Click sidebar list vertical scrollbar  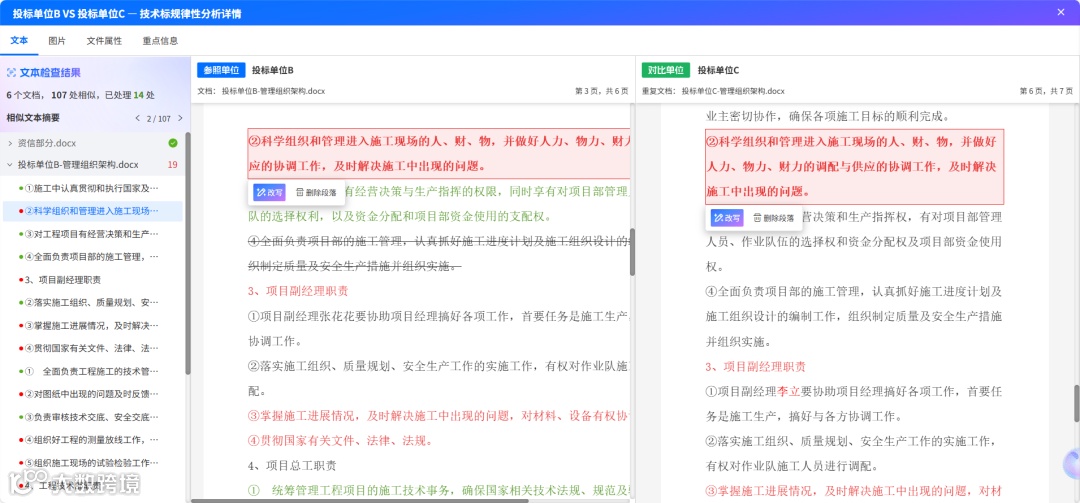click(187, 255)
